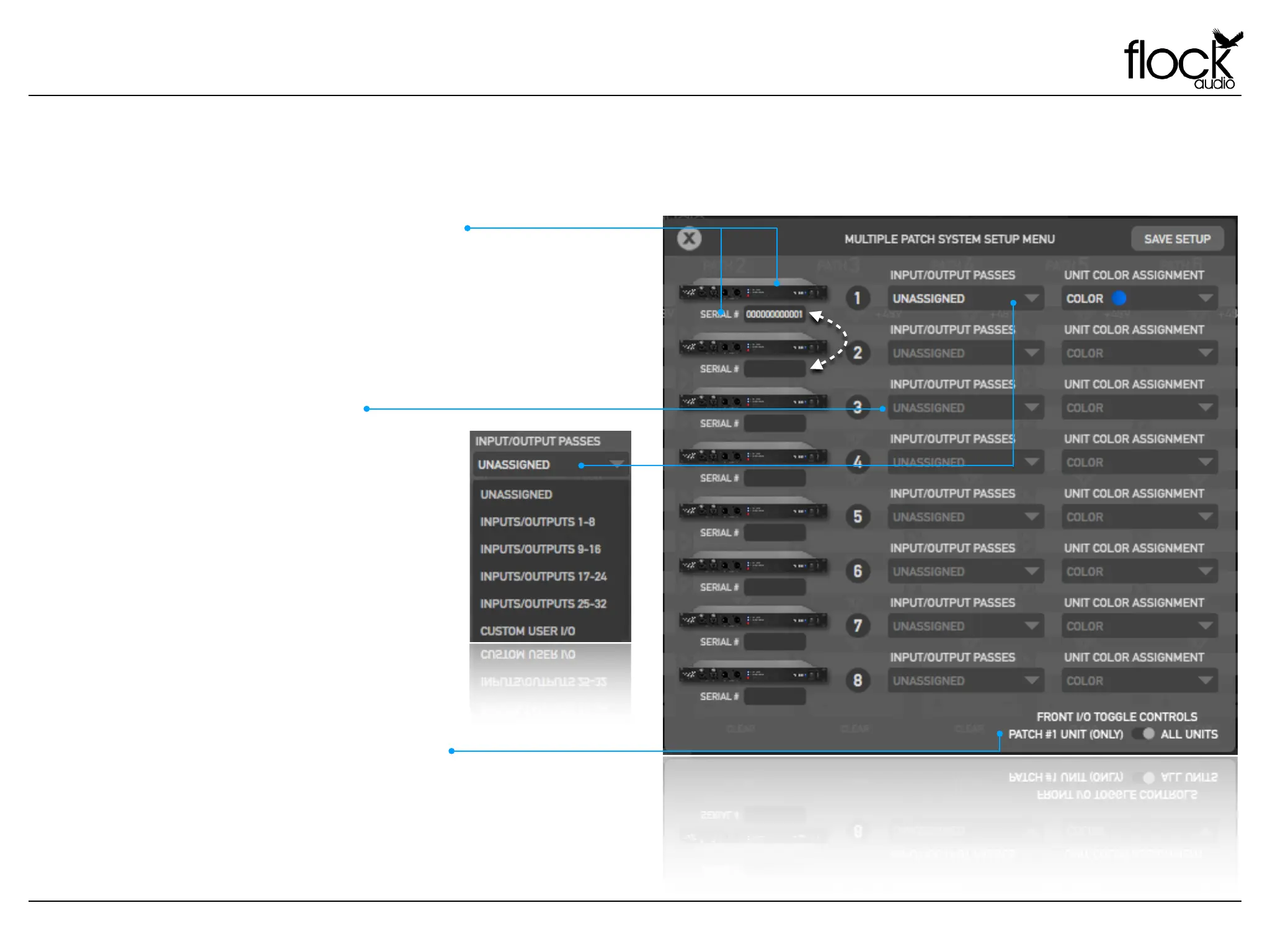Select Inputs/Outputs 1-8 from the list
The height and width of the screenshot is (952, 1270).
(537, 522)
